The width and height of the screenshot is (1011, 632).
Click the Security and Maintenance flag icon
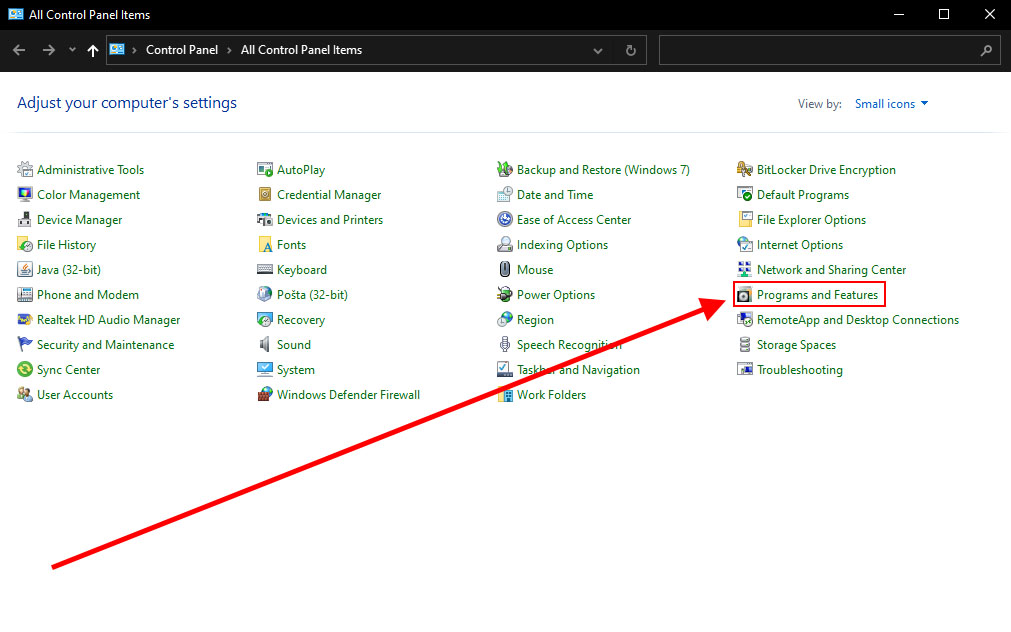click(25, 345)
